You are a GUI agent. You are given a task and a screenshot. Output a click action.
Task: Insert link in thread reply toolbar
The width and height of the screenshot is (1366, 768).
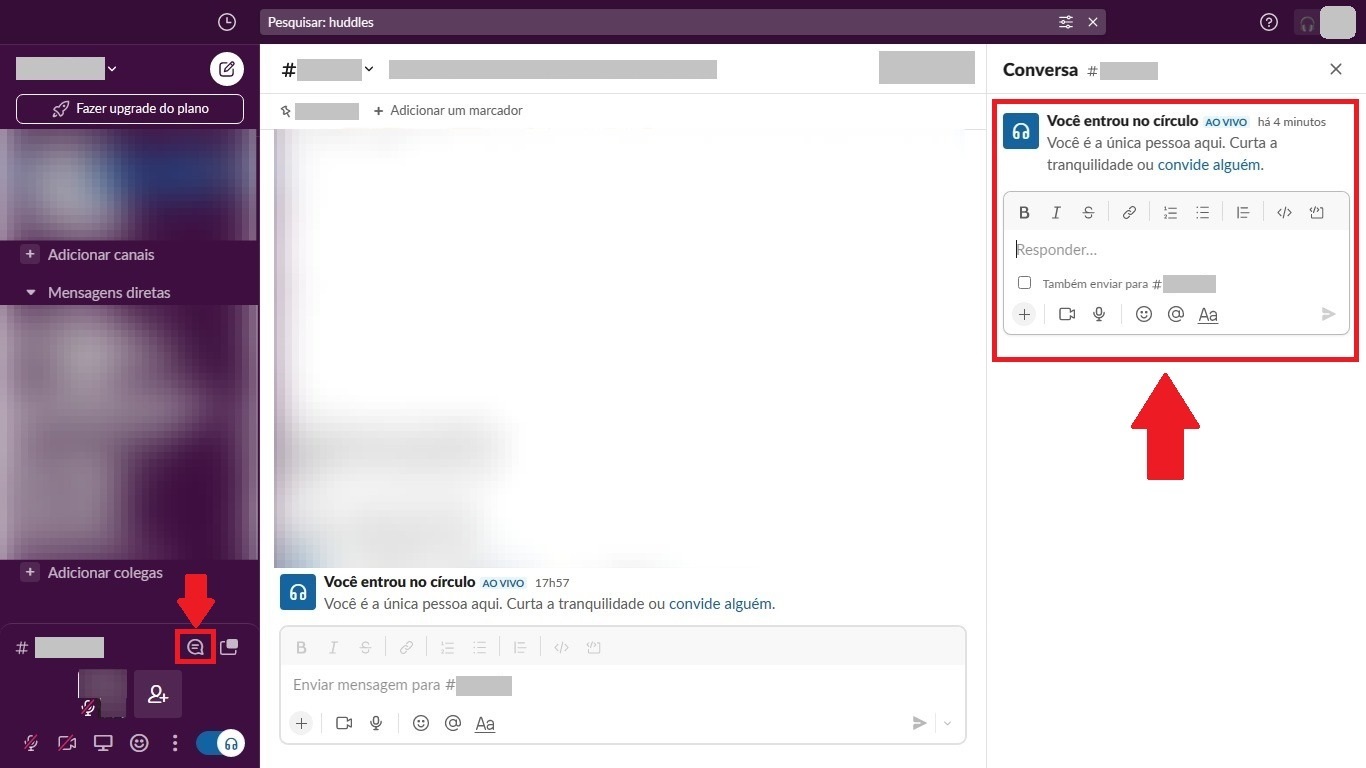point(1129,212)
